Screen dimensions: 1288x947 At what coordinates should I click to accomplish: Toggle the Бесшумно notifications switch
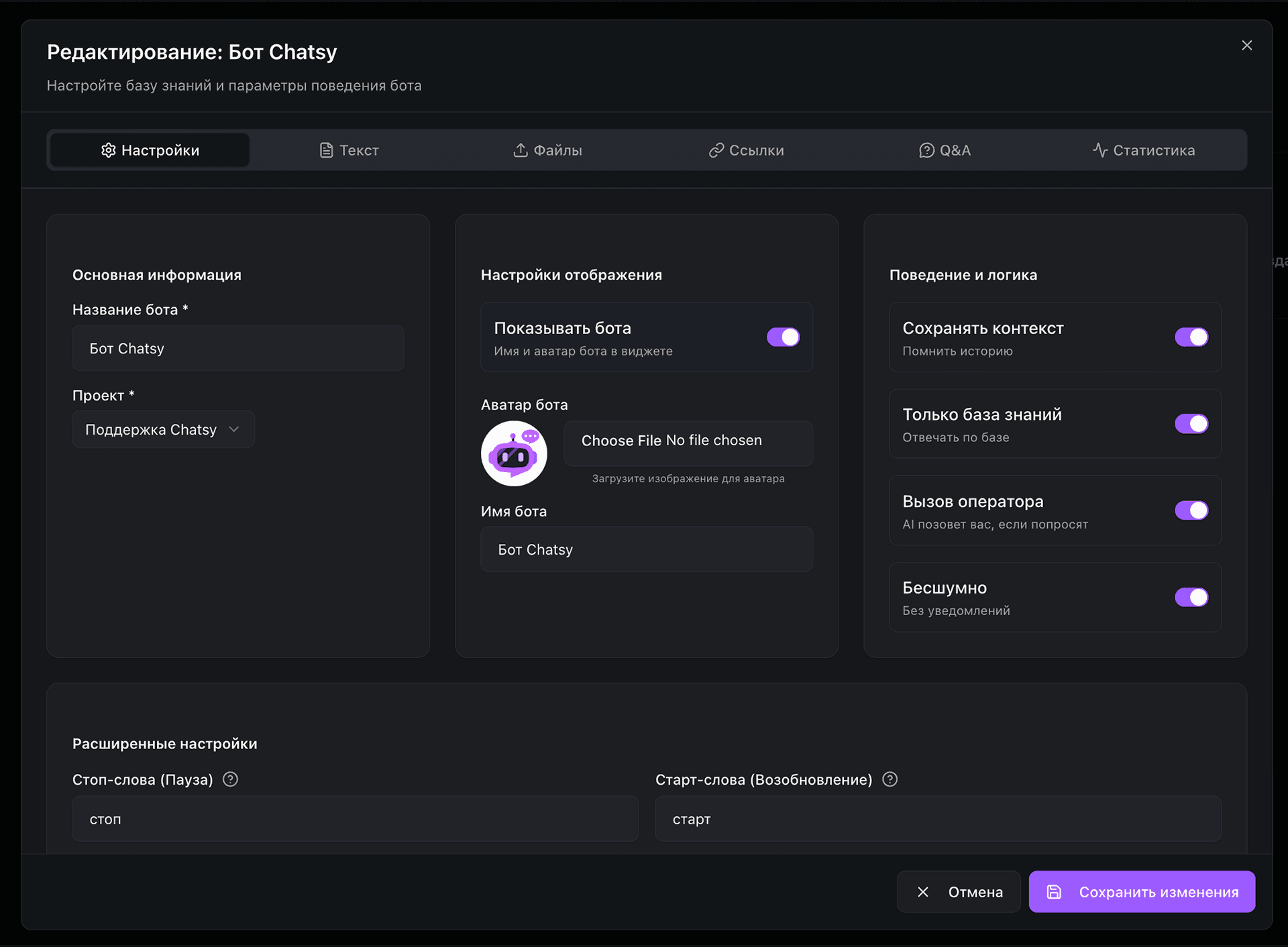(1191, 597)
